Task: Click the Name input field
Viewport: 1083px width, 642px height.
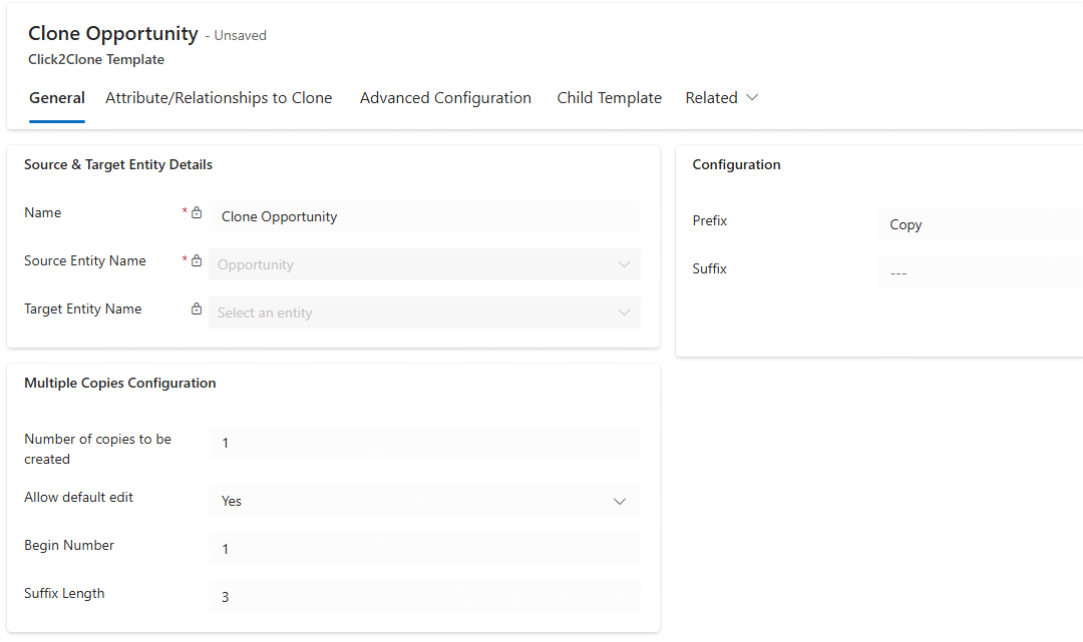Action: coord(424,217)
